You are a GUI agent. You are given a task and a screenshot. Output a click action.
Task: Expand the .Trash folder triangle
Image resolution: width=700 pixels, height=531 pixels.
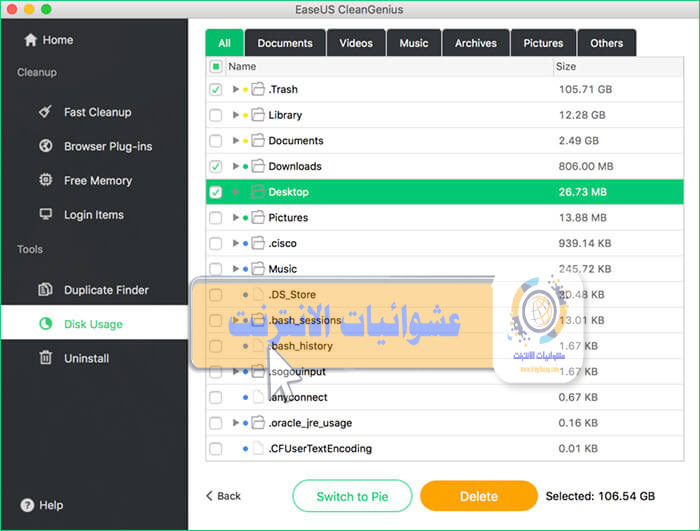[236, 89]
